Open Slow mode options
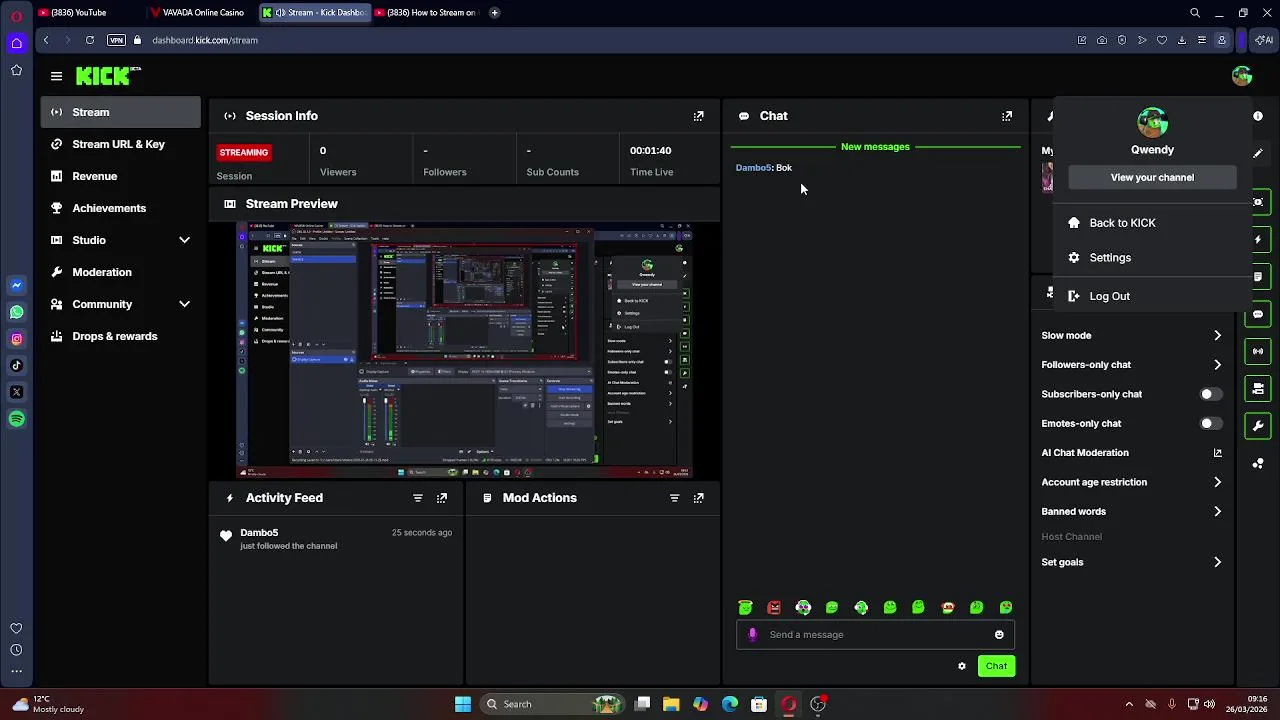This screenshot has height=720, width=1280. [x=1131, y=336]
